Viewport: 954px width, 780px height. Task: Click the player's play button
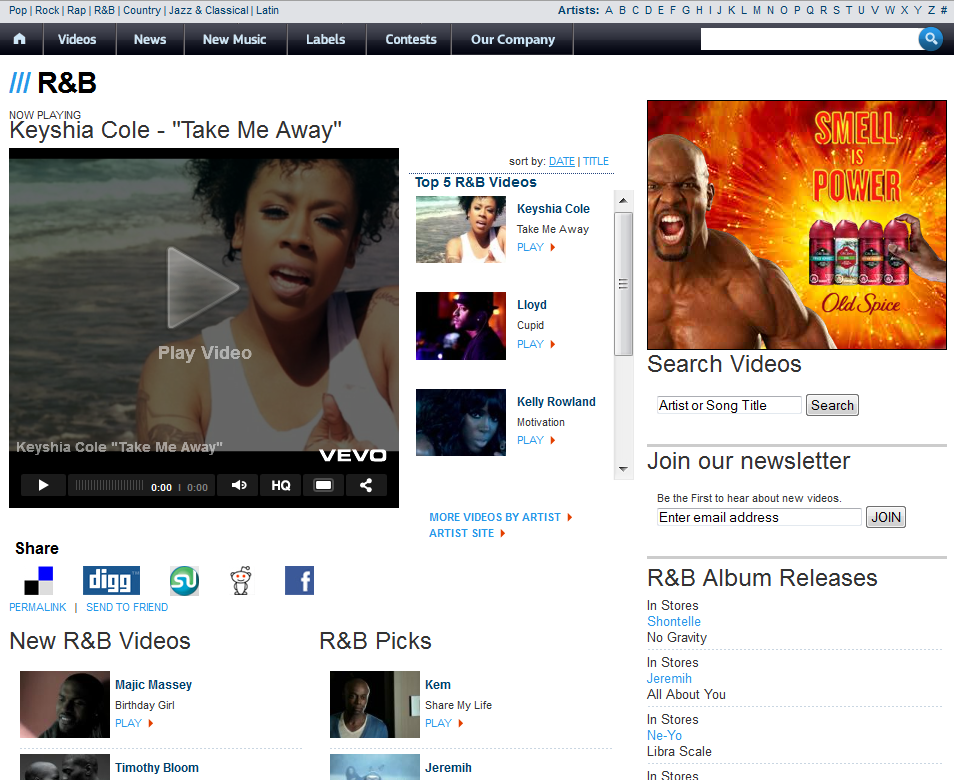43,486
